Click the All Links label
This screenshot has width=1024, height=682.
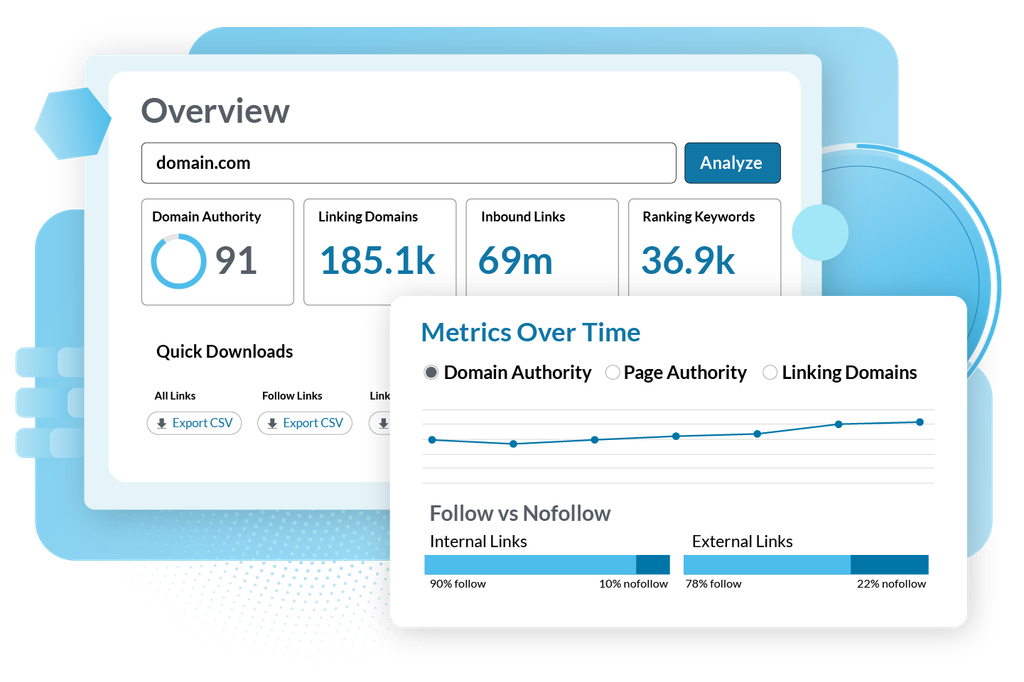point(175,396)
